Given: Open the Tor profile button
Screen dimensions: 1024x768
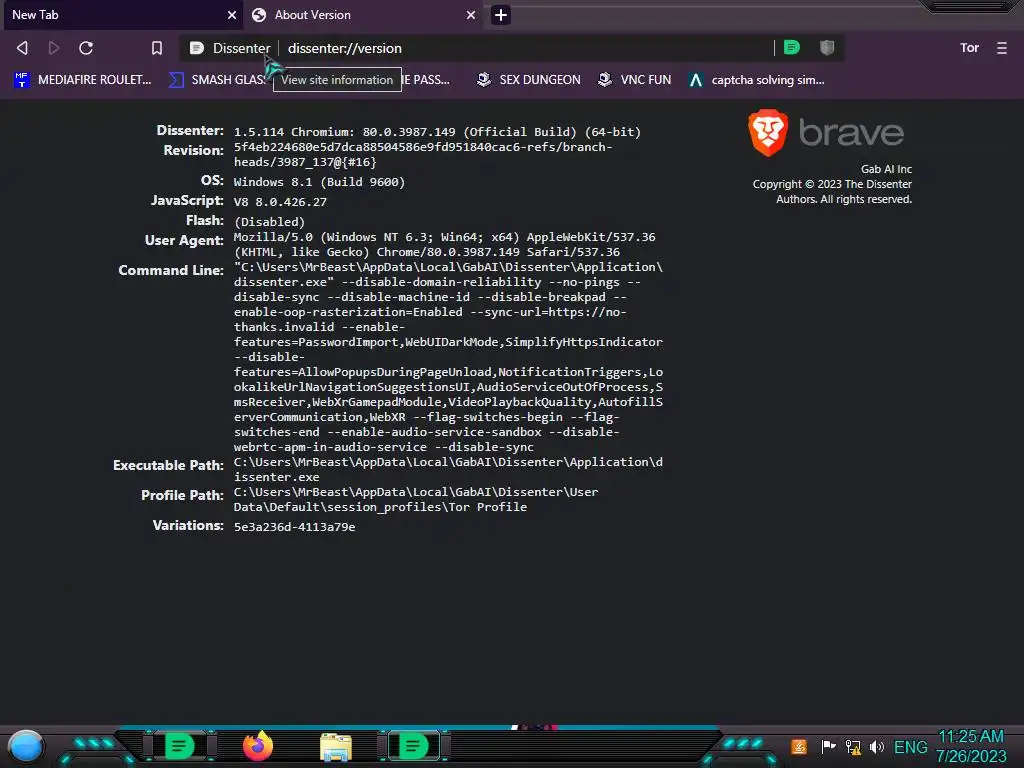Looking at the screenshot, I should pos(969,48).
